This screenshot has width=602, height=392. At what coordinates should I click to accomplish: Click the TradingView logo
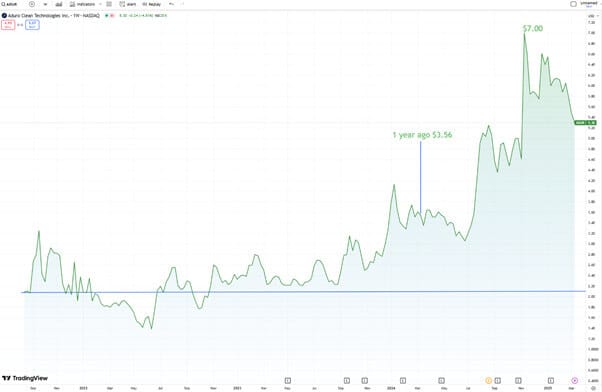tap(25, 379)
